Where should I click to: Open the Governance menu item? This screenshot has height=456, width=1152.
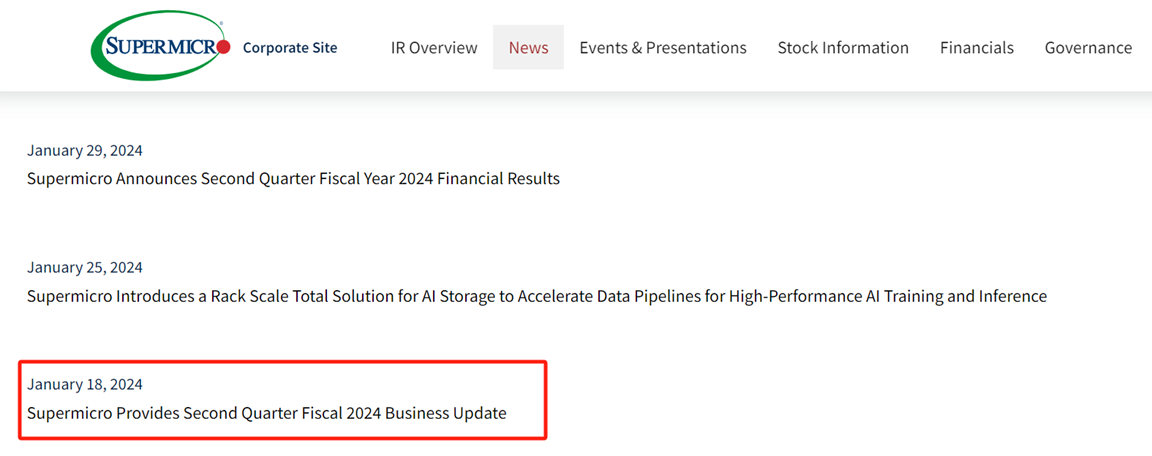pyautogui.click(x=1088, y=48)
